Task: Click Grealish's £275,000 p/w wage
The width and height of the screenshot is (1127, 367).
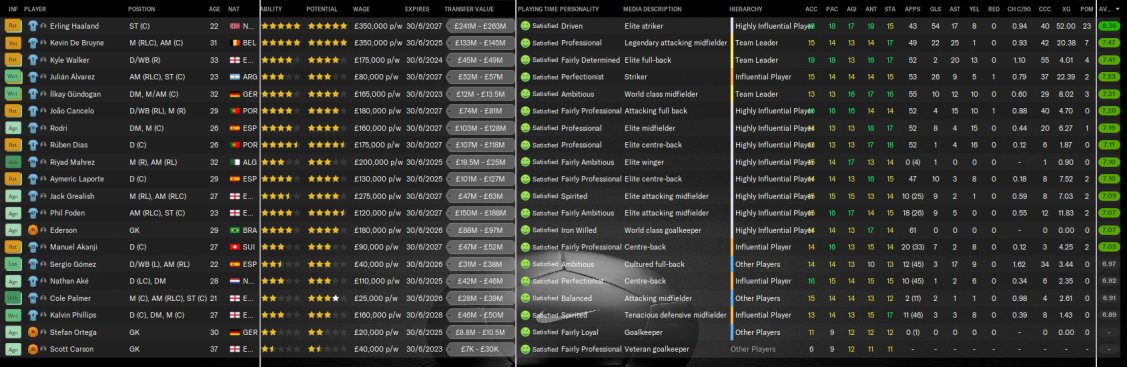Action: tap(377, 196)
